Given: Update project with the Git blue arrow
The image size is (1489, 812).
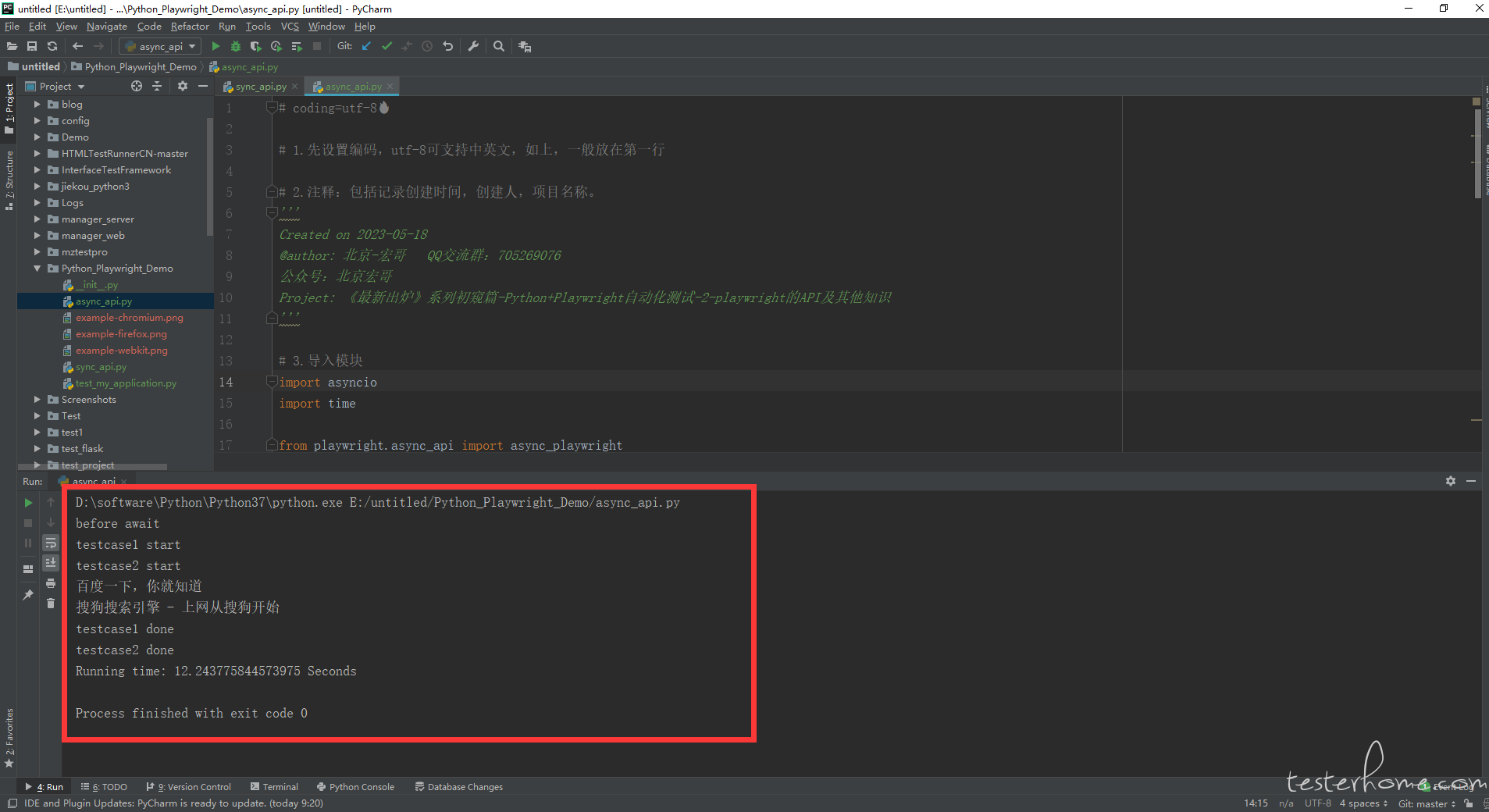Looking at the screenshot, I should pos(366,46).
